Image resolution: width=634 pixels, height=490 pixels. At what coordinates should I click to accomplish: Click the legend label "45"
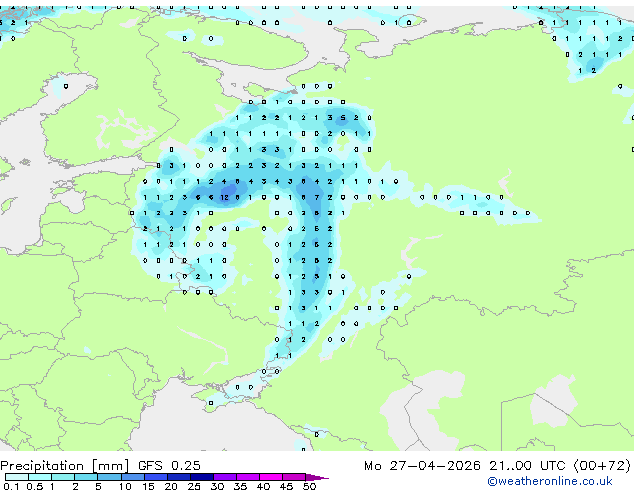coord(287,486)
